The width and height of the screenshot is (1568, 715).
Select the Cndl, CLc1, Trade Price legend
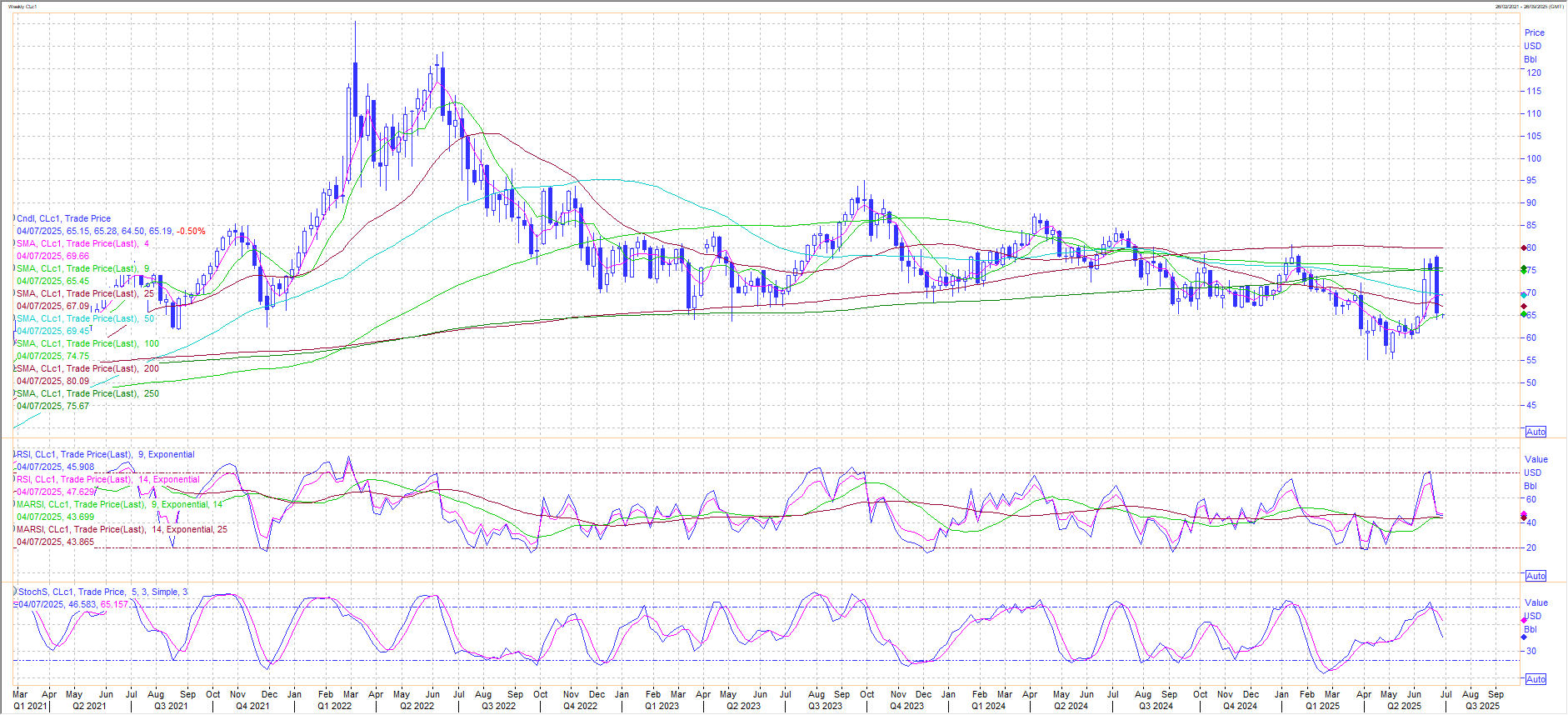pos(63,218)
